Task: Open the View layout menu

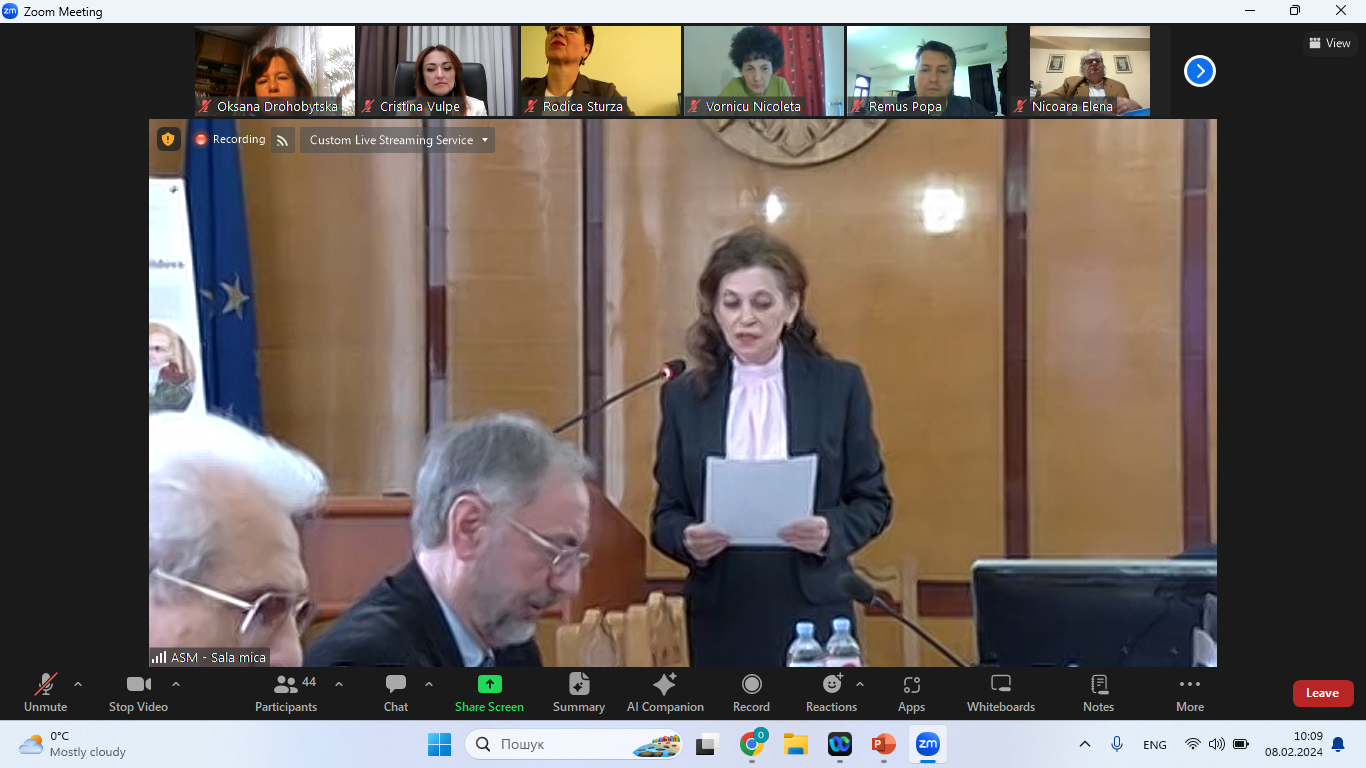Action: tap(1330, 43)
